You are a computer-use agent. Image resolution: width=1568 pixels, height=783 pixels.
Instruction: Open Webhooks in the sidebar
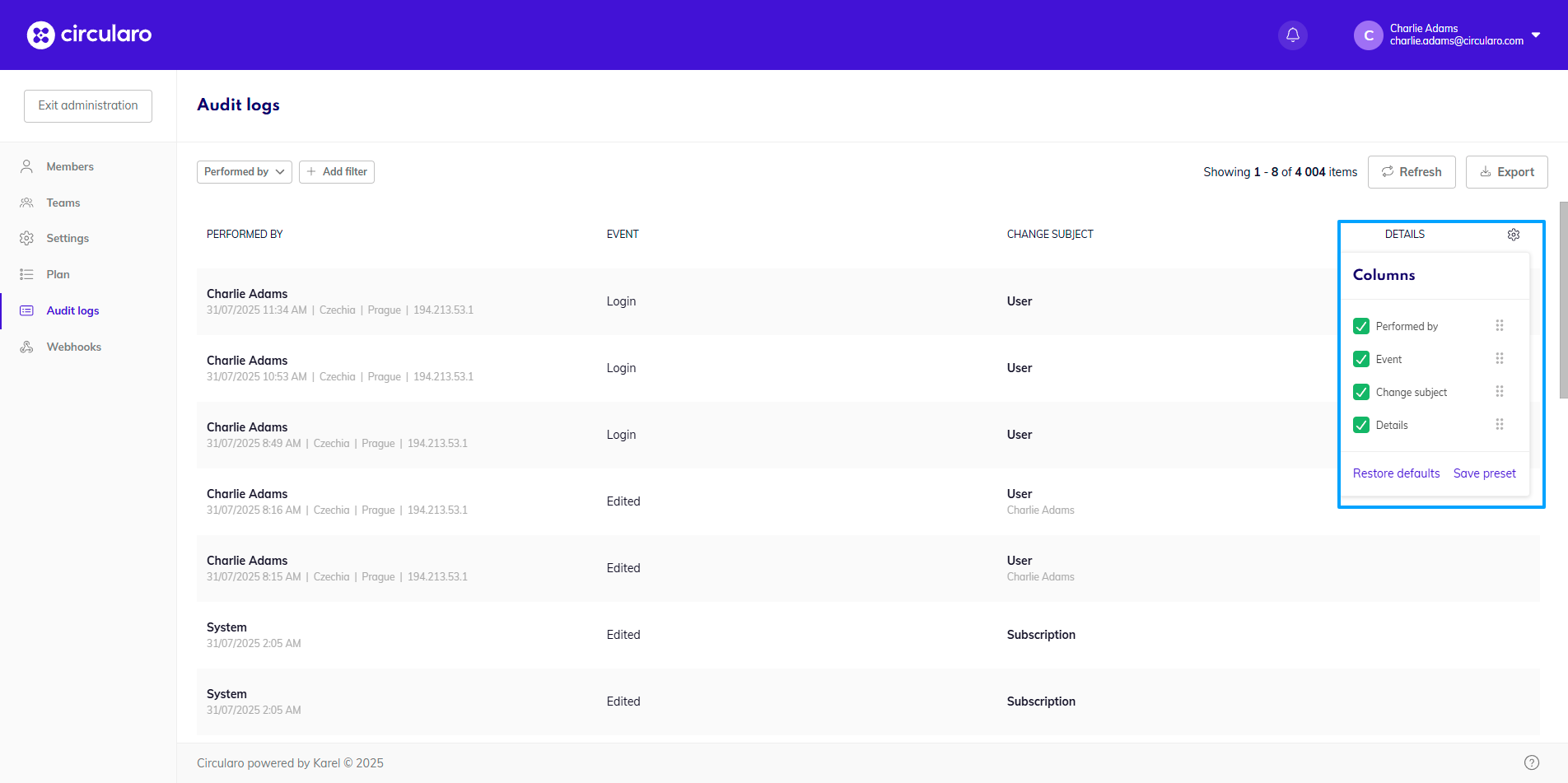click(x=73, y=347)
